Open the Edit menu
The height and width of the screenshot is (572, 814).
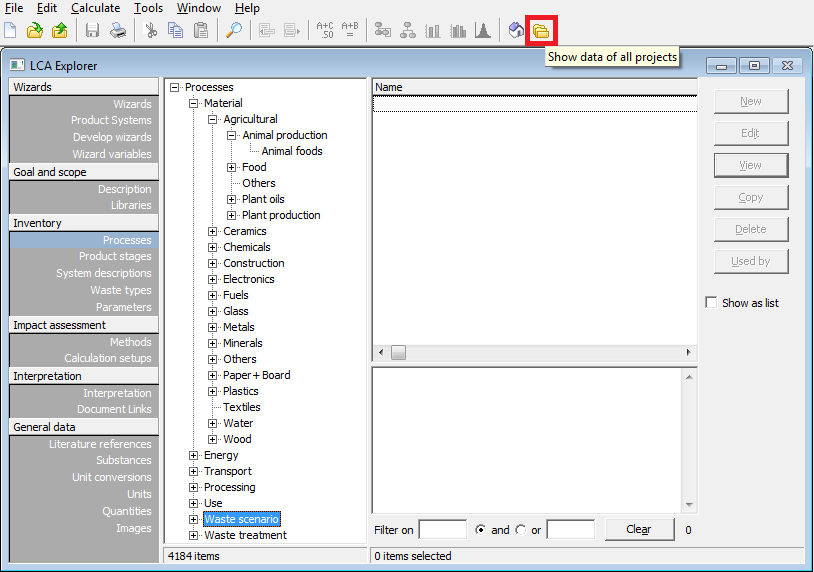pos(47,8)
